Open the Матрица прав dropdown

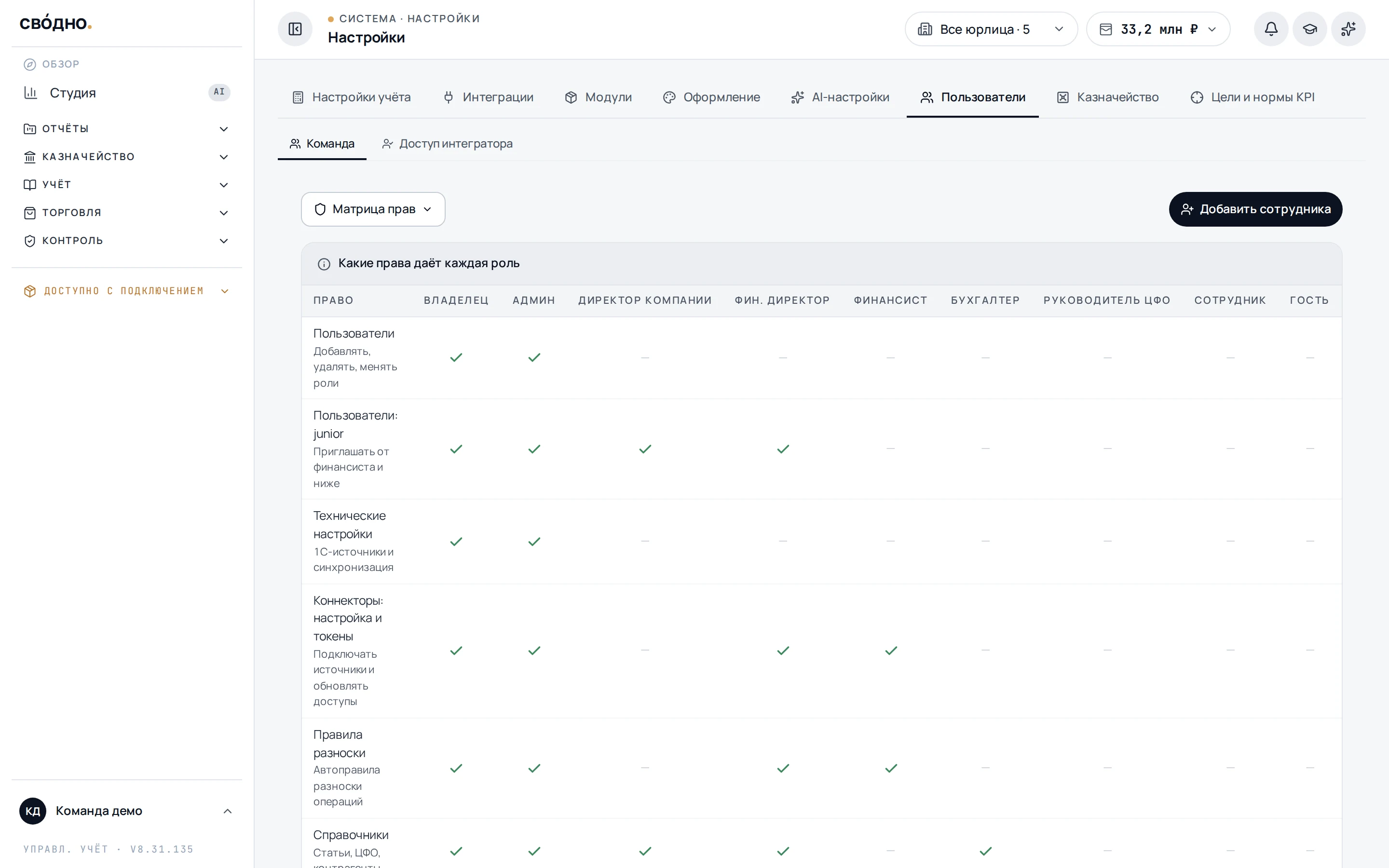[x=373, y=209]
